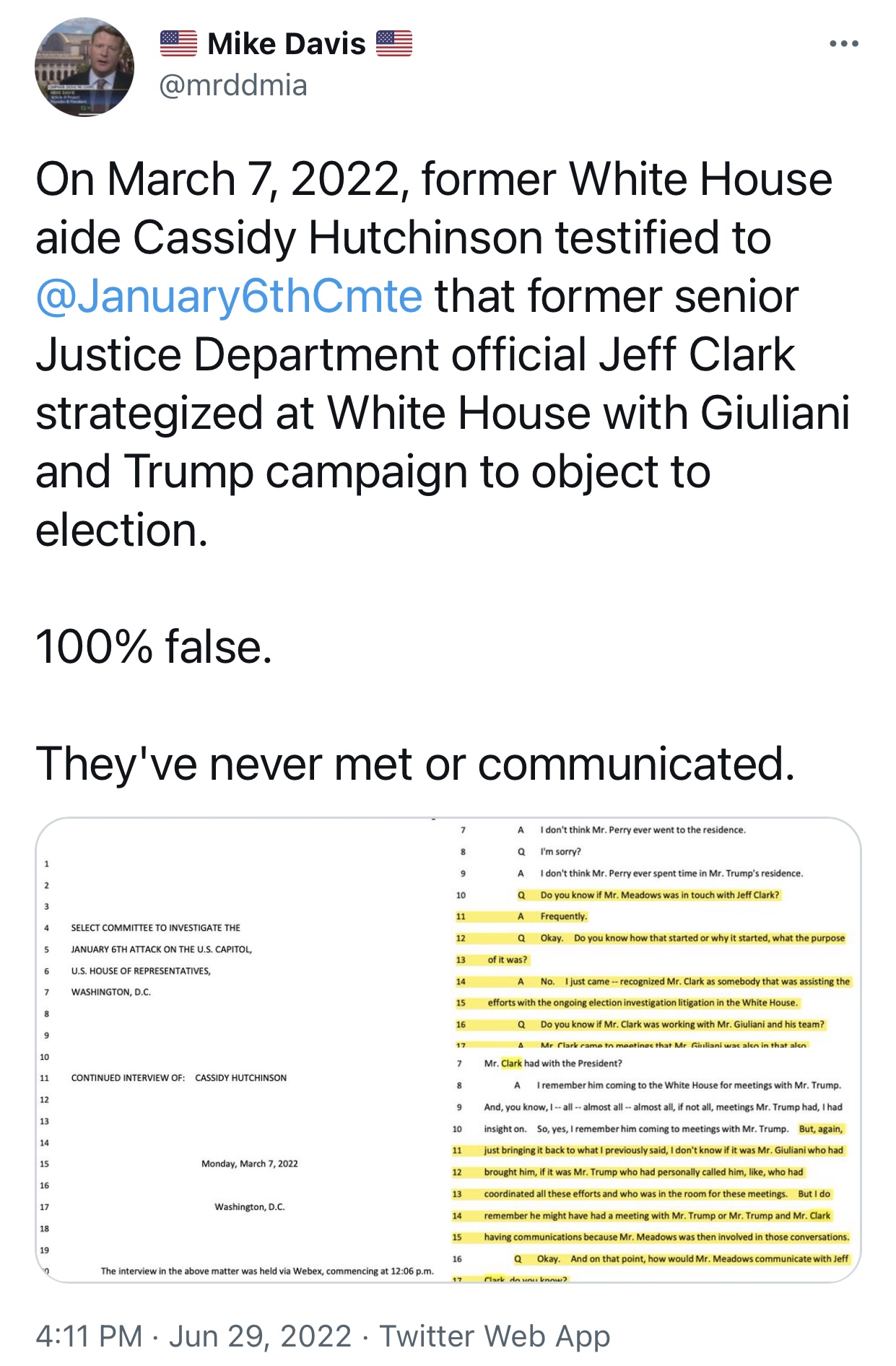The image size is (896, 1366).
Task: Click the 4:11 PM tweet timestamp
Action: click(x=89, y=1336)
